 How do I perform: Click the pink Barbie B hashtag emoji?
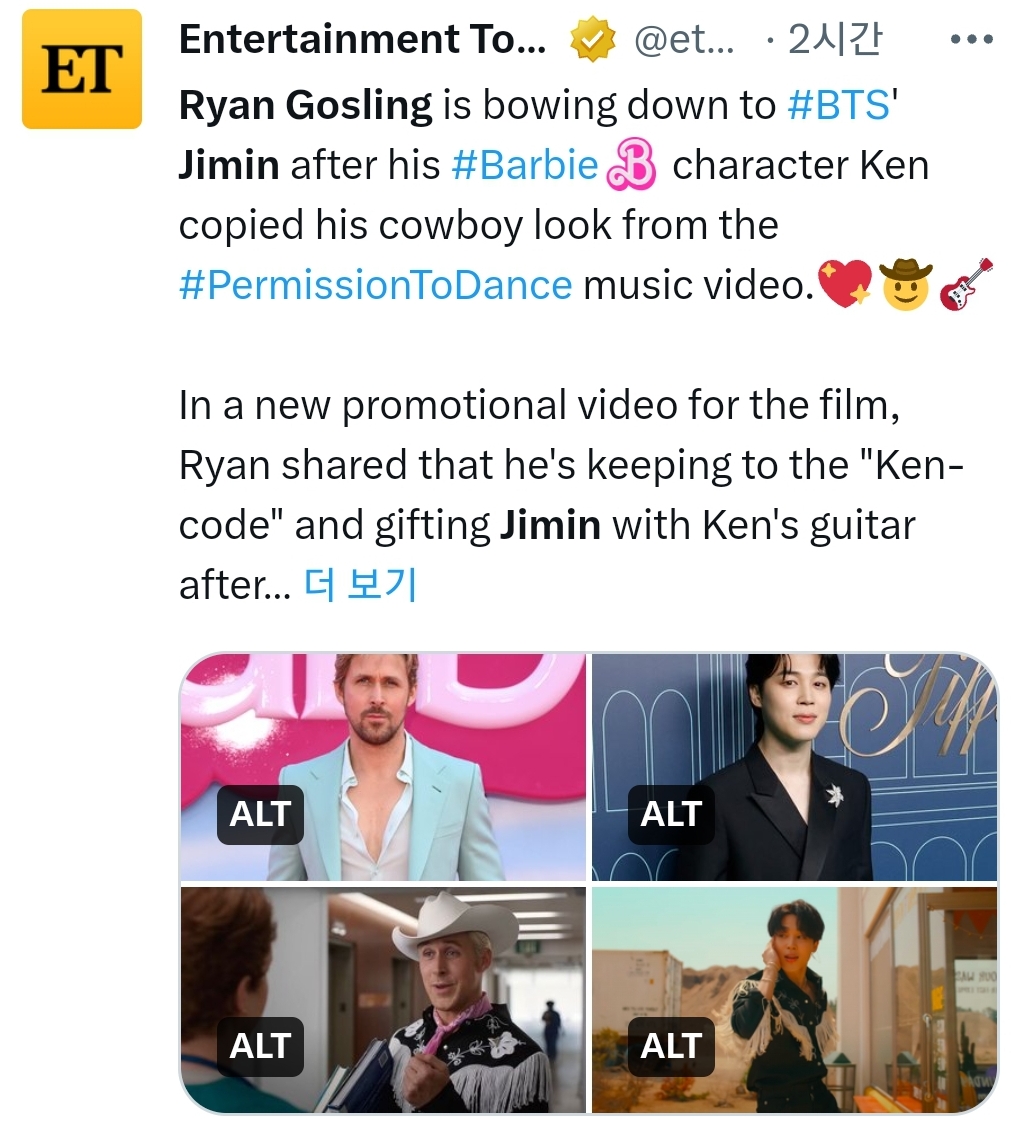coord(631,165)
